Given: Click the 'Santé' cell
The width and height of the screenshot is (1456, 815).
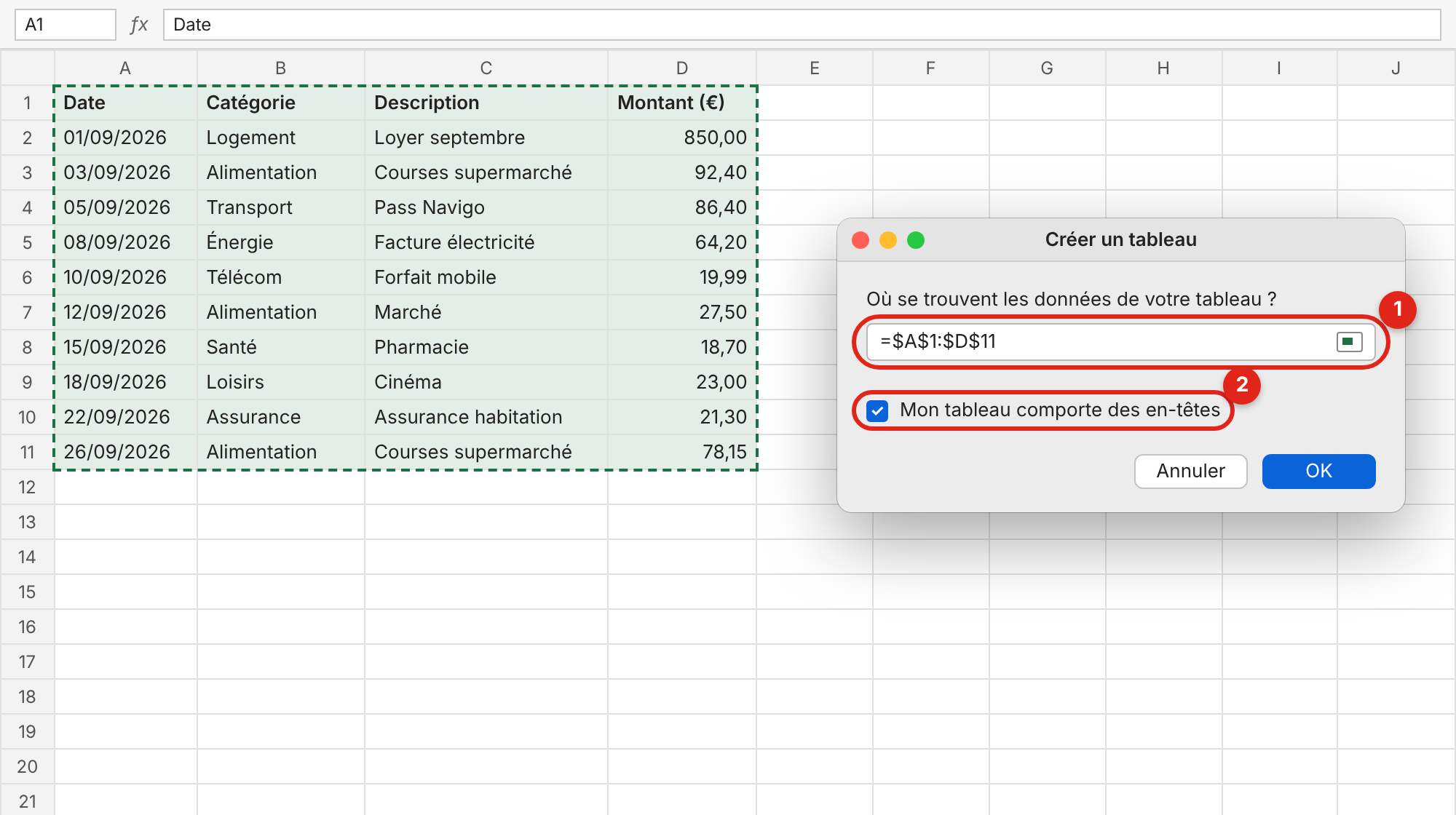Looking at the screenshot, I should click(280, 347).
